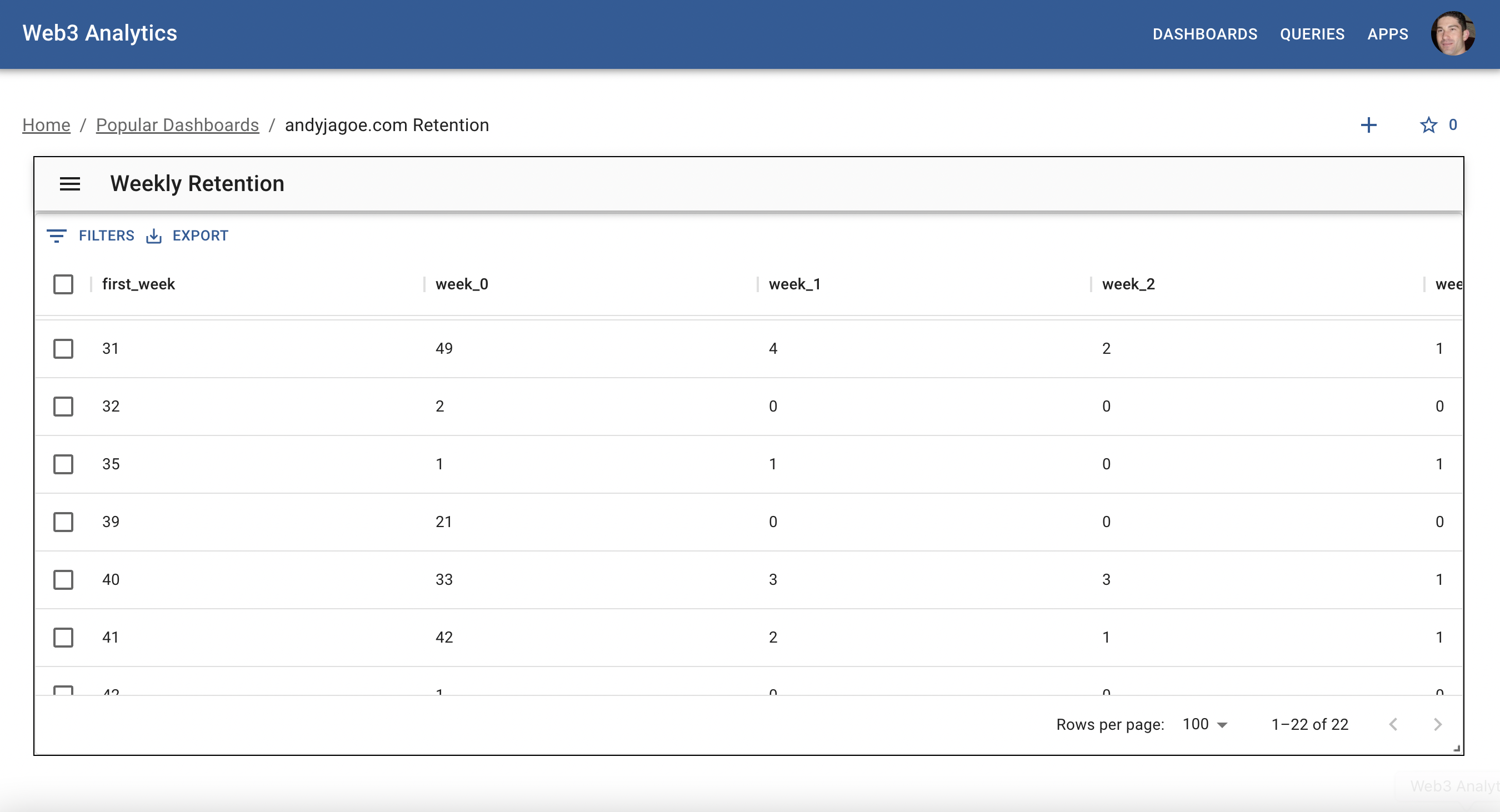Click the Export download icon
Image resolution: width=1500 pixels, height=812 pixels.
pyautogui.click(x=154, y=235)
